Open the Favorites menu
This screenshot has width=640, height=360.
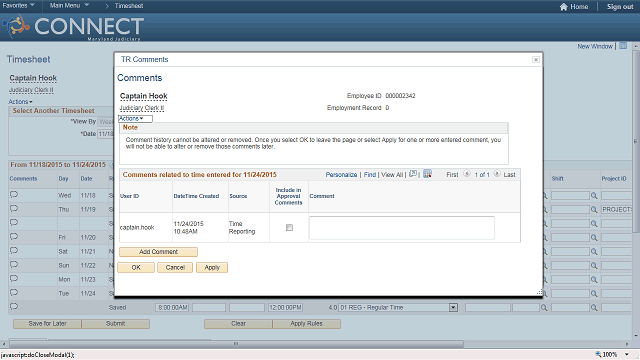(x=18, y=6)
